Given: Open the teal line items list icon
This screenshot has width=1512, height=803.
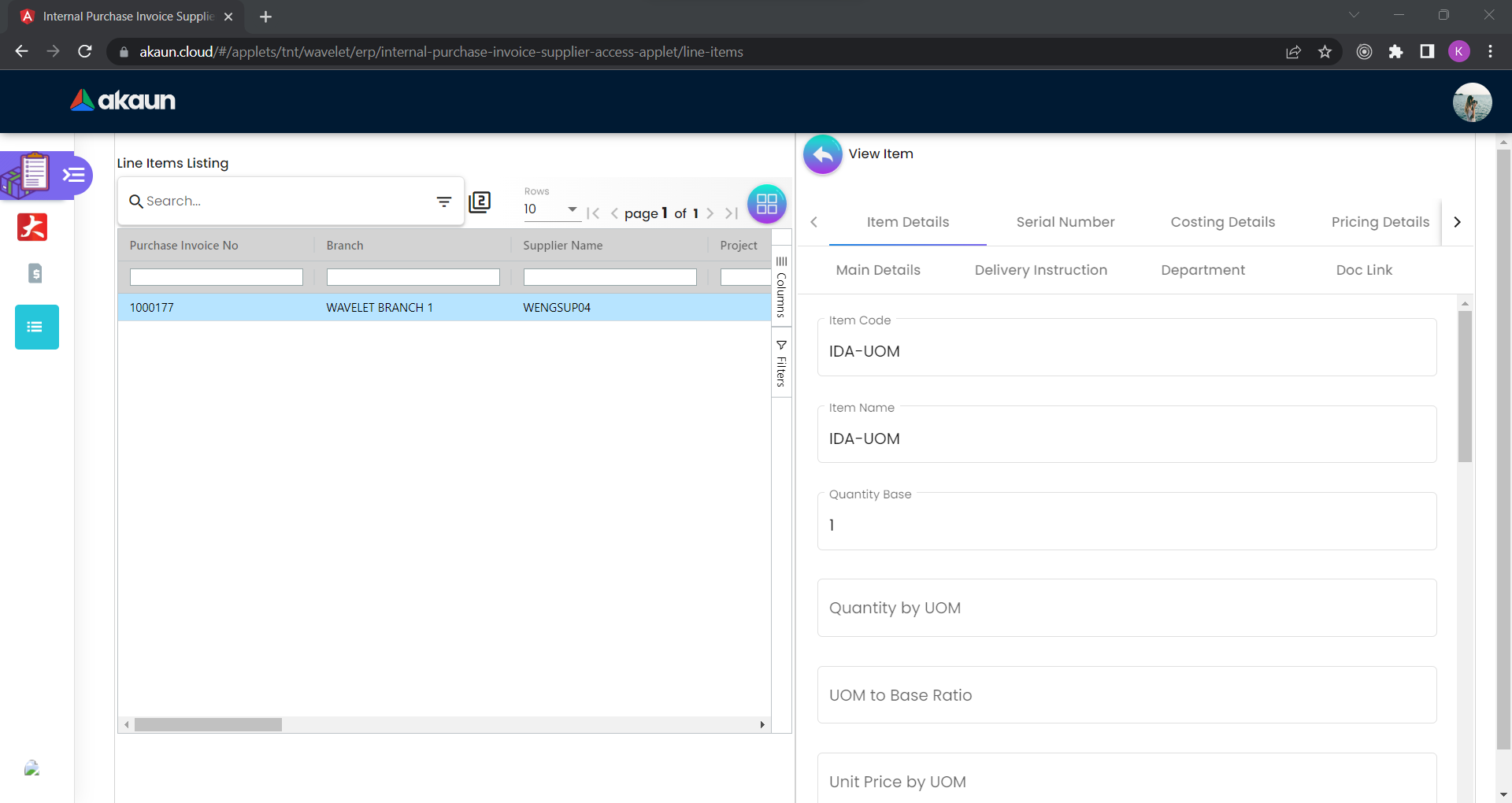Looking at the screenshot, I should coord(36,327).
